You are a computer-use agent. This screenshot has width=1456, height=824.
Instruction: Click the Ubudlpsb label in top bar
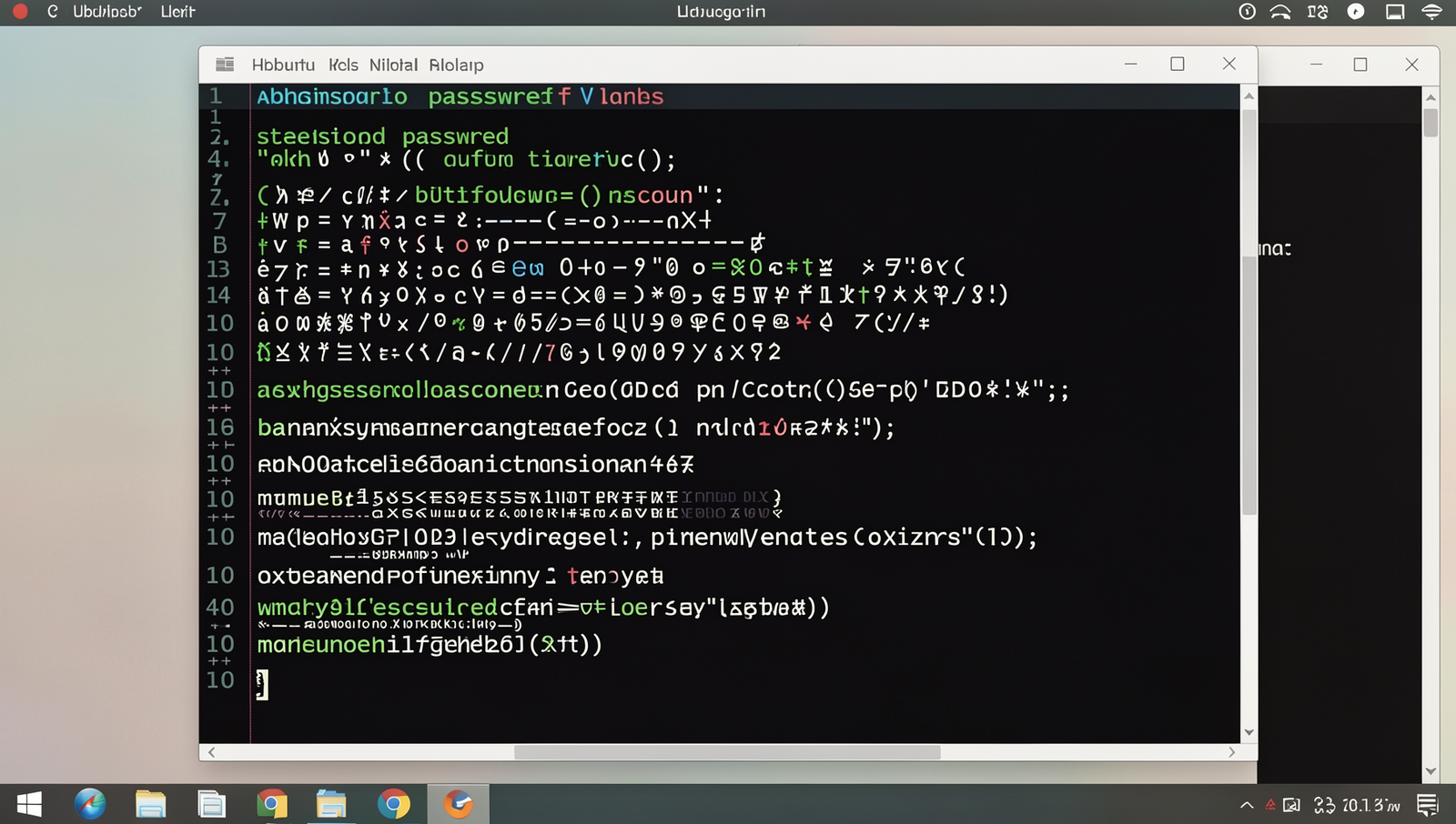tap(107, 12)
